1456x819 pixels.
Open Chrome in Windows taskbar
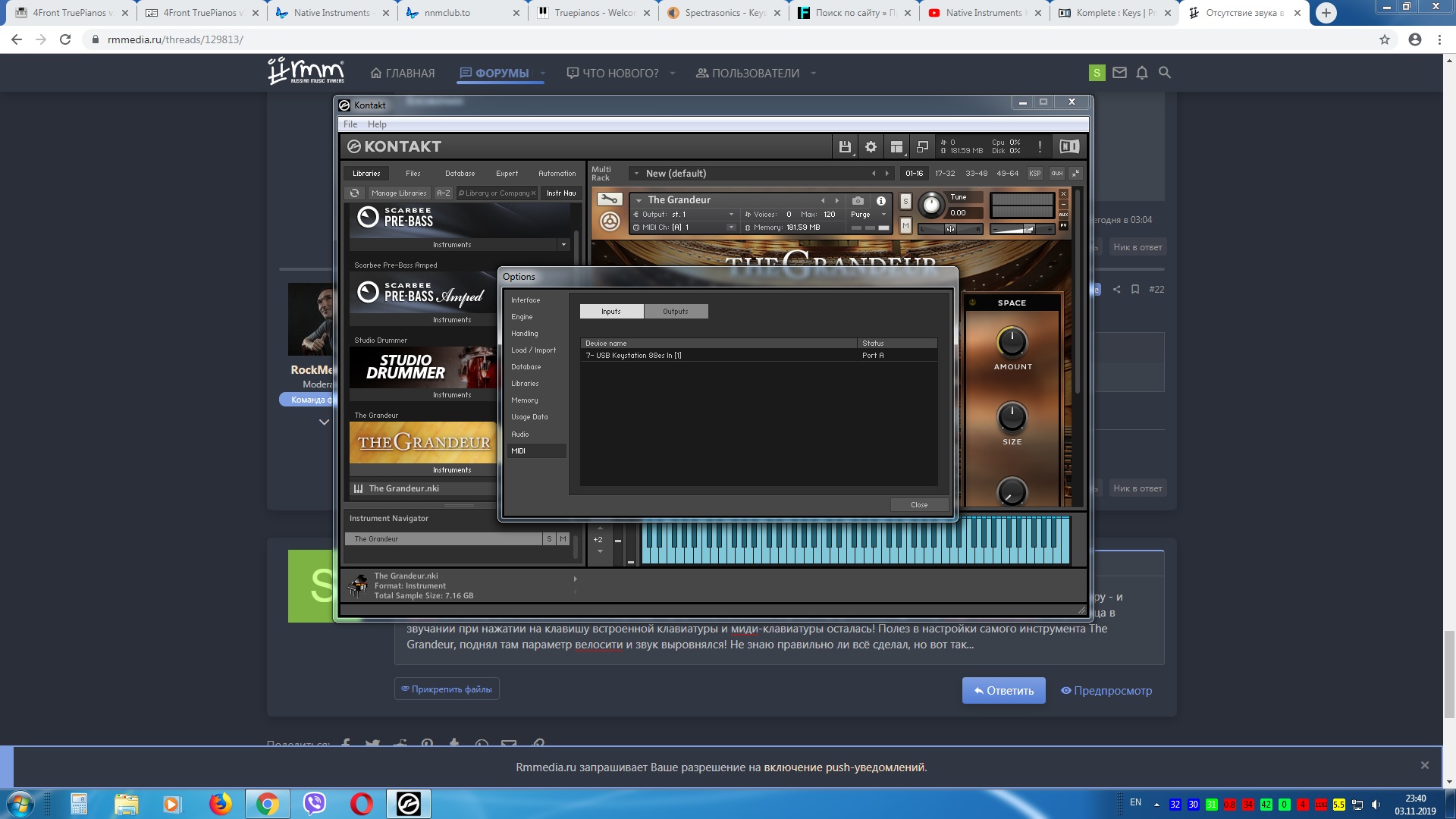pos(267,804)
